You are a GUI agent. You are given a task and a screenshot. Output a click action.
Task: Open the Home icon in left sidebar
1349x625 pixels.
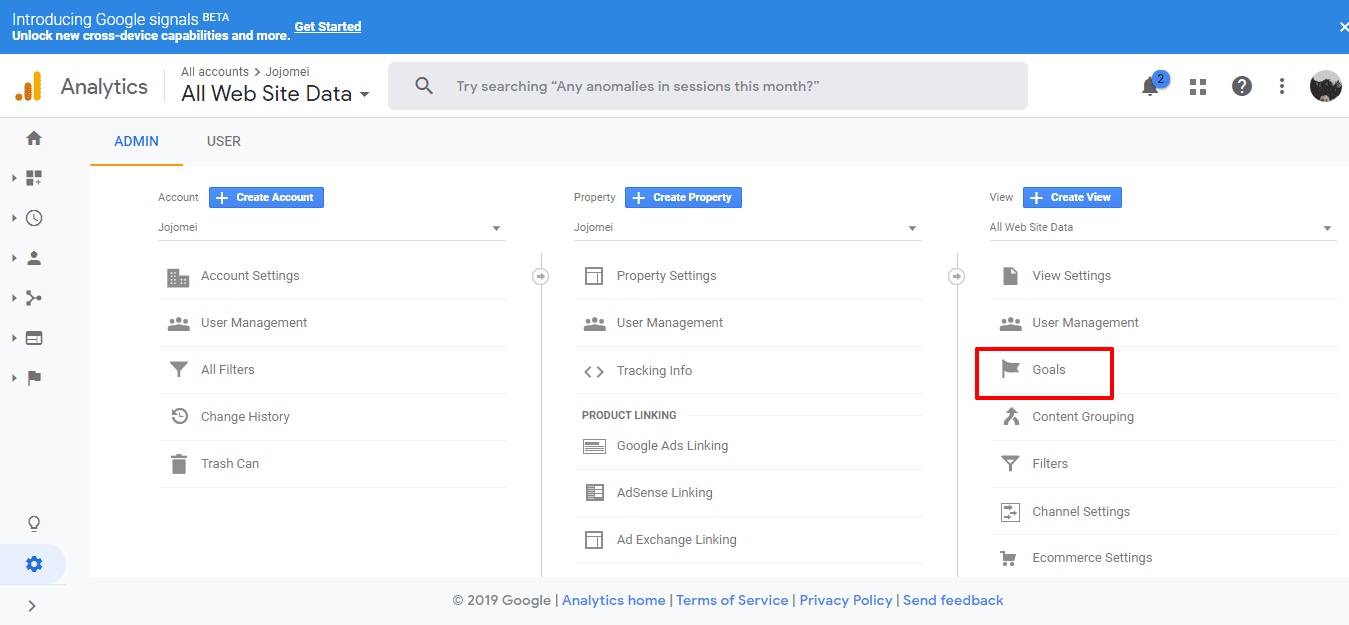(x=34, y=138)
